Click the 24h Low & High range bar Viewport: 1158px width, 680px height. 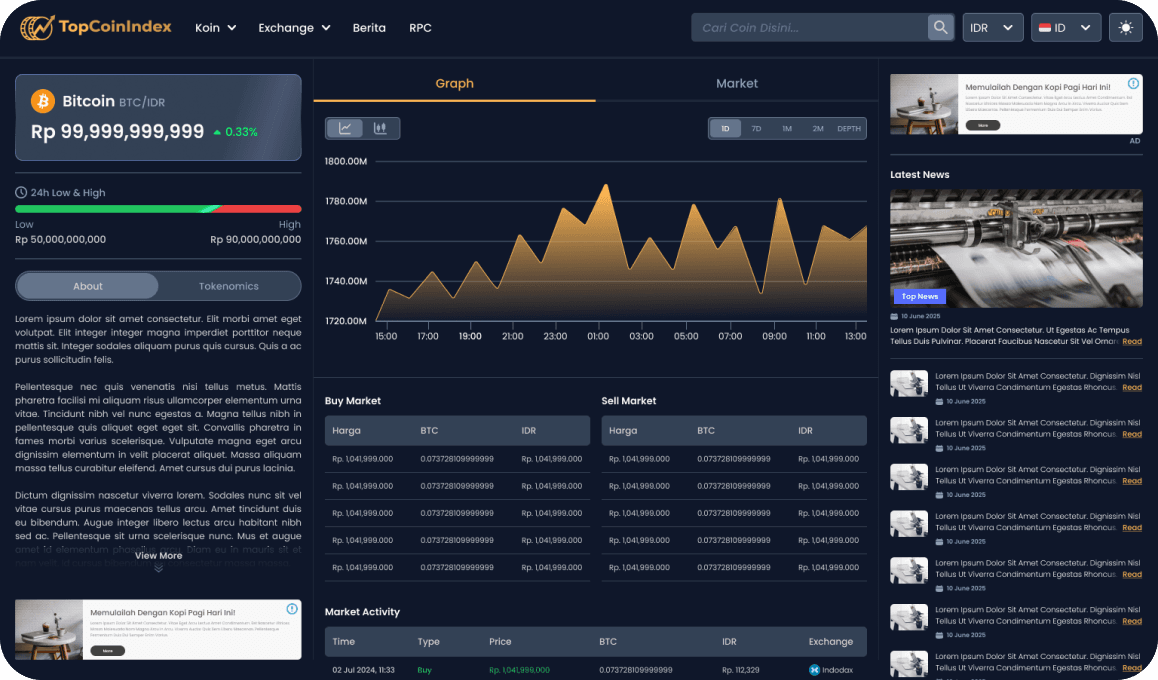(x=158, y=209)
